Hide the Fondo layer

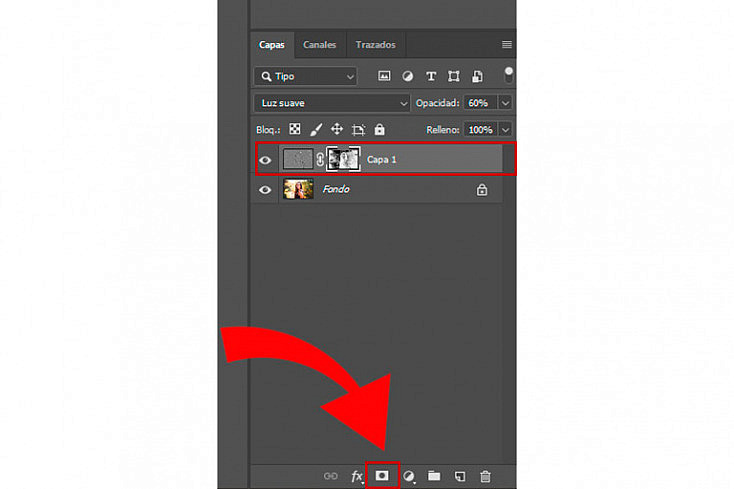click(265, 190)
